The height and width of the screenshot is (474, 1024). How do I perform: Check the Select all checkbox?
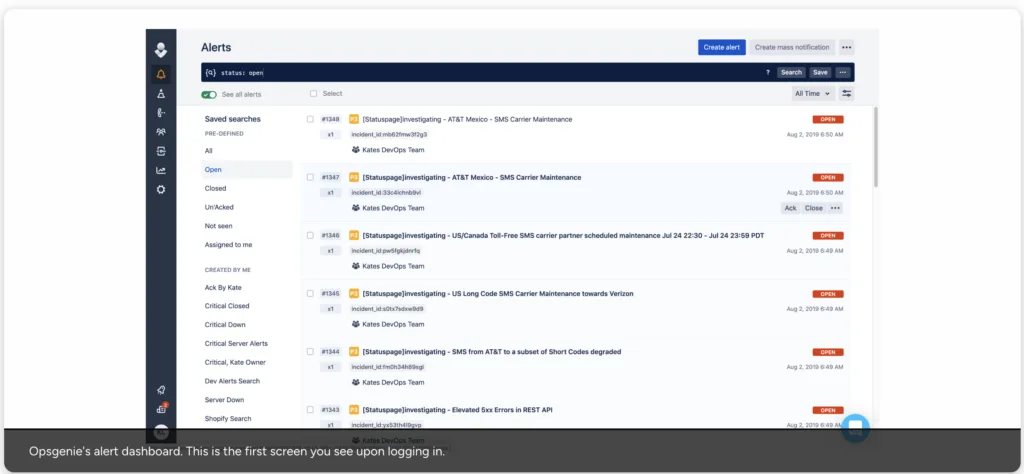point(313,93)
